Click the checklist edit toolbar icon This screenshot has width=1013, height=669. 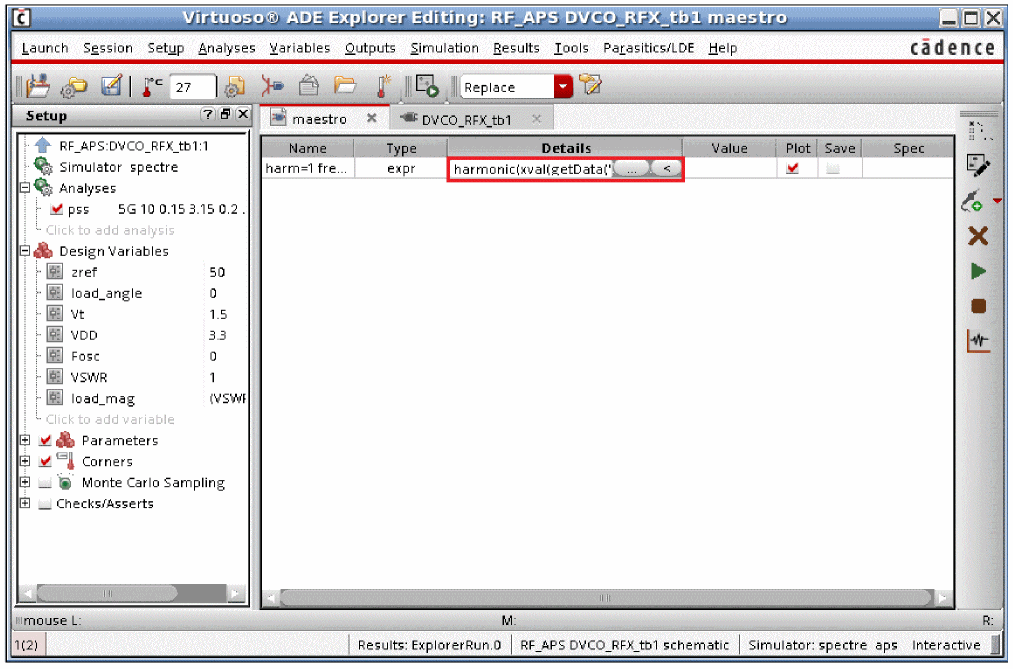pos(111,86)
